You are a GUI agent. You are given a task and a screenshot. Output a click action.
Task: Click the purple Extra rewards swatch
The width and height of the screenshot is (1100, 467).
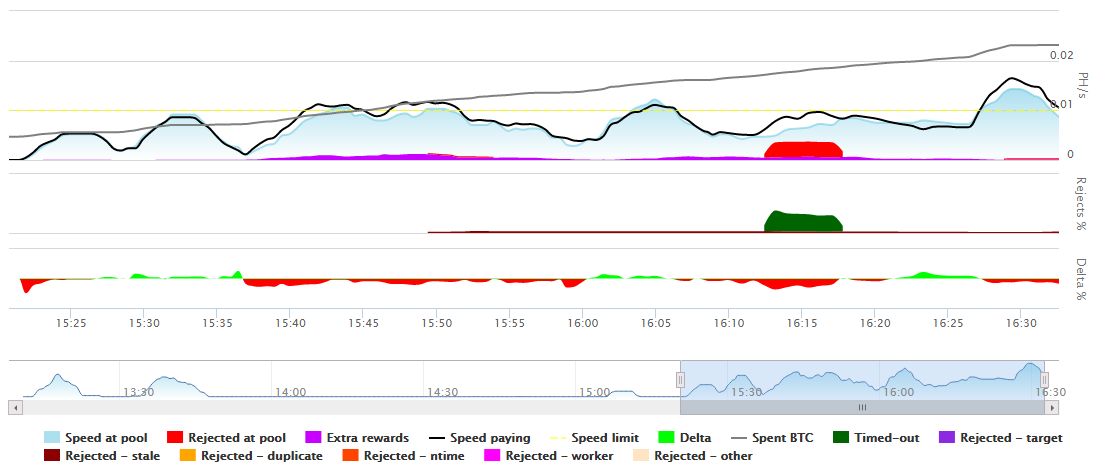(314, 438)
